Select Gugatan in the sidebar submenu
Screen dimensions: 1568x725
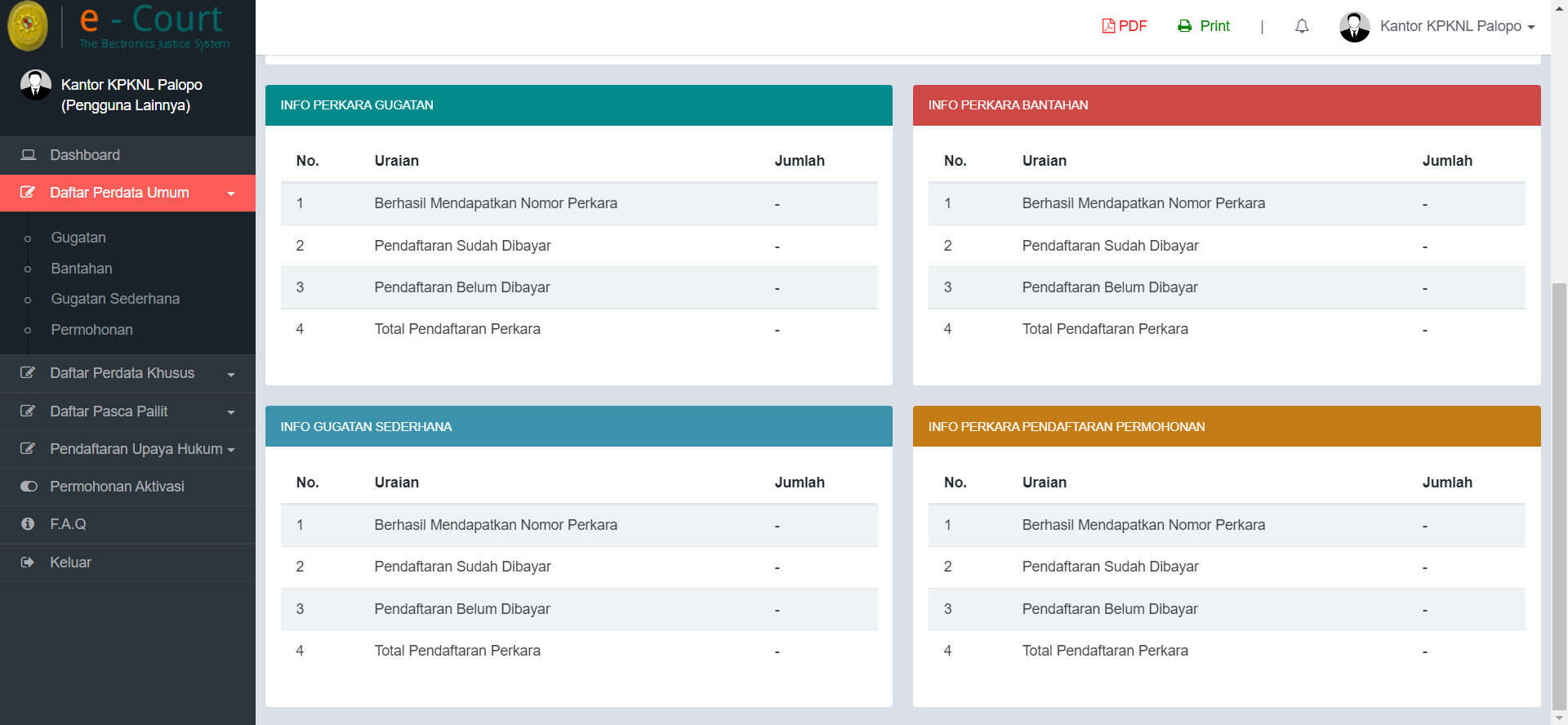(x=78, y=238)
